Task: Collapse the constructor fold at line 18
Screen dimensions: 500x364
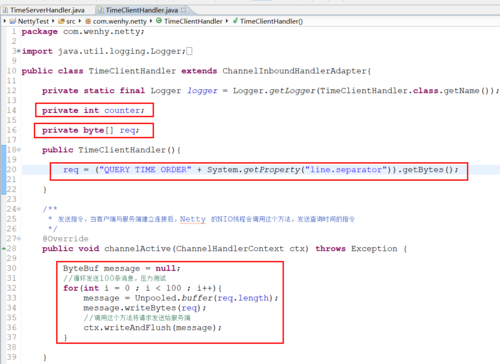Action: click(19, 150)
